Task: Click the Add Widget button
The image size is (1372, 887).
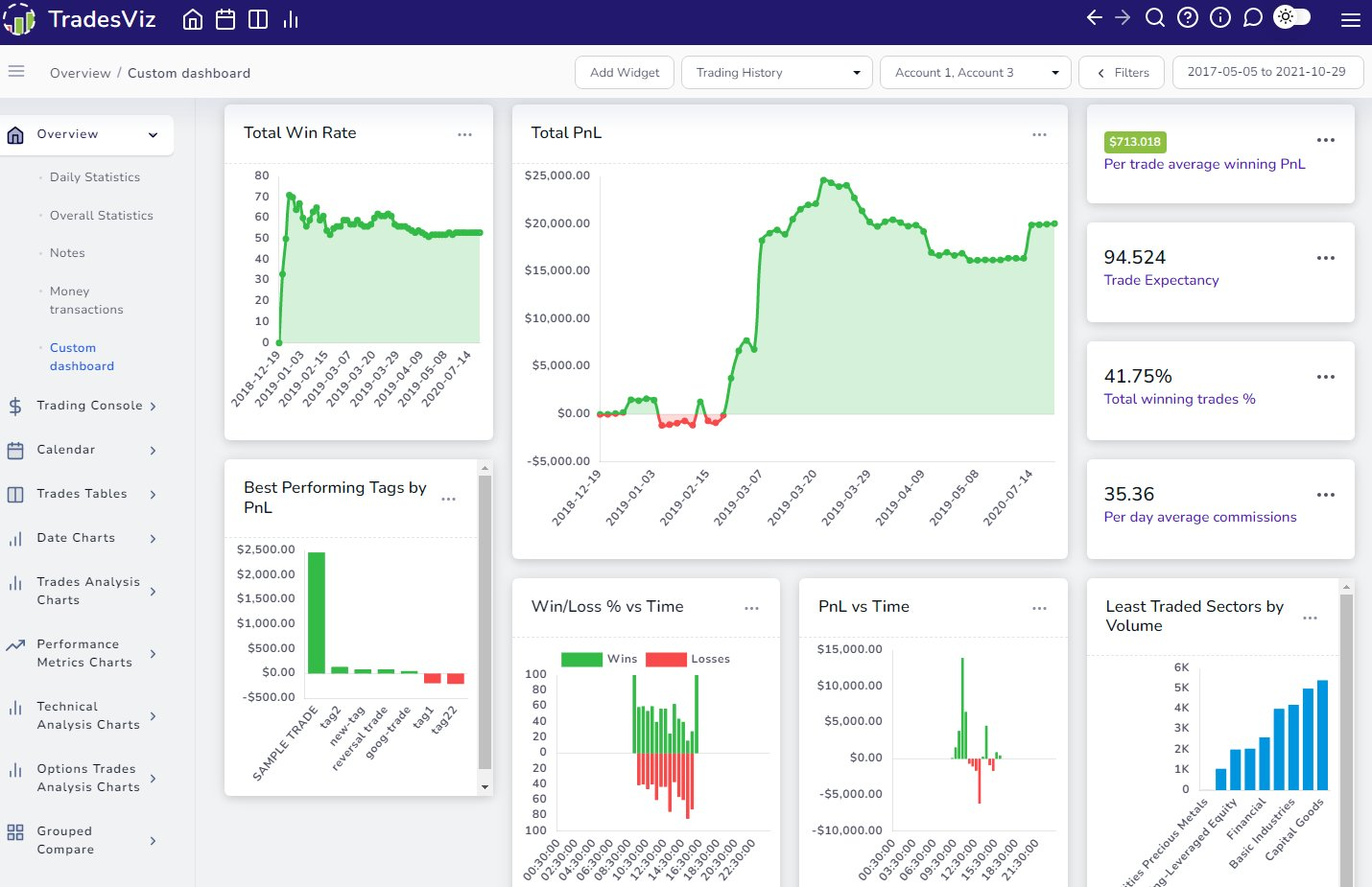Action: (x=625, y=73)
